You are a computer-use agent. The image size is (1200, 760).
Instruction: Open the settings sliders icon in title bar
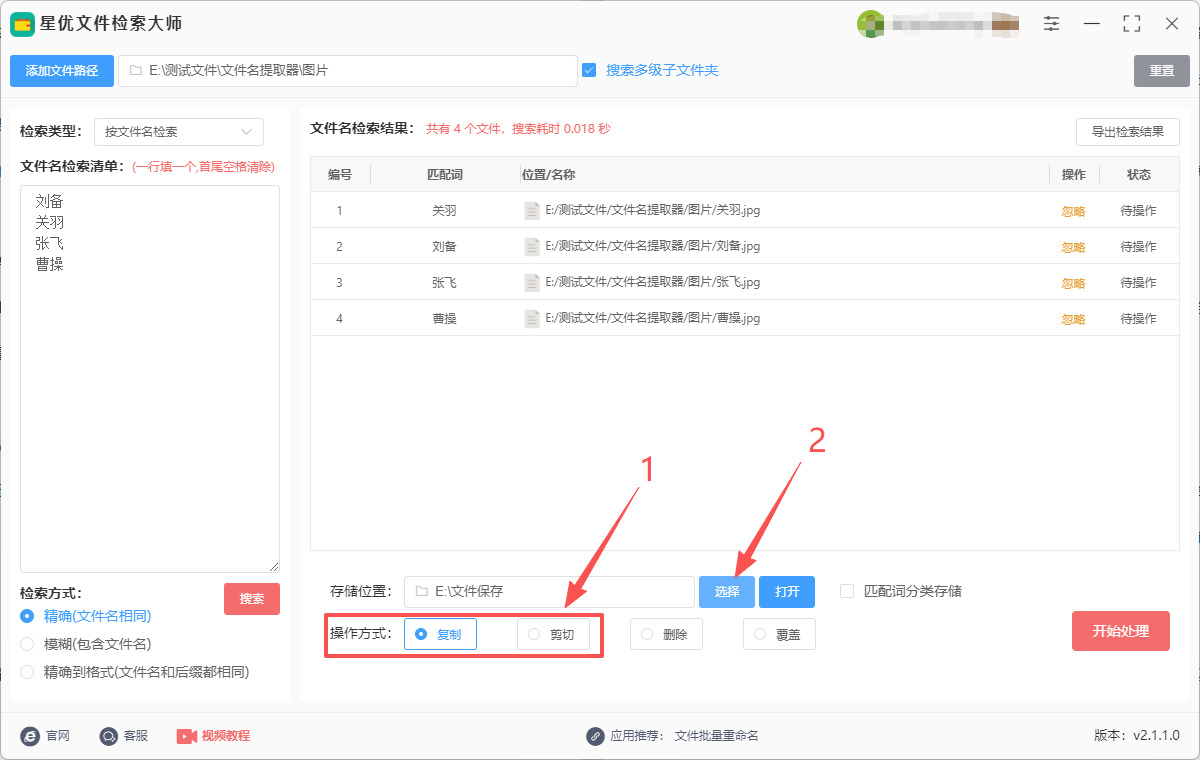pos(1051,24)
